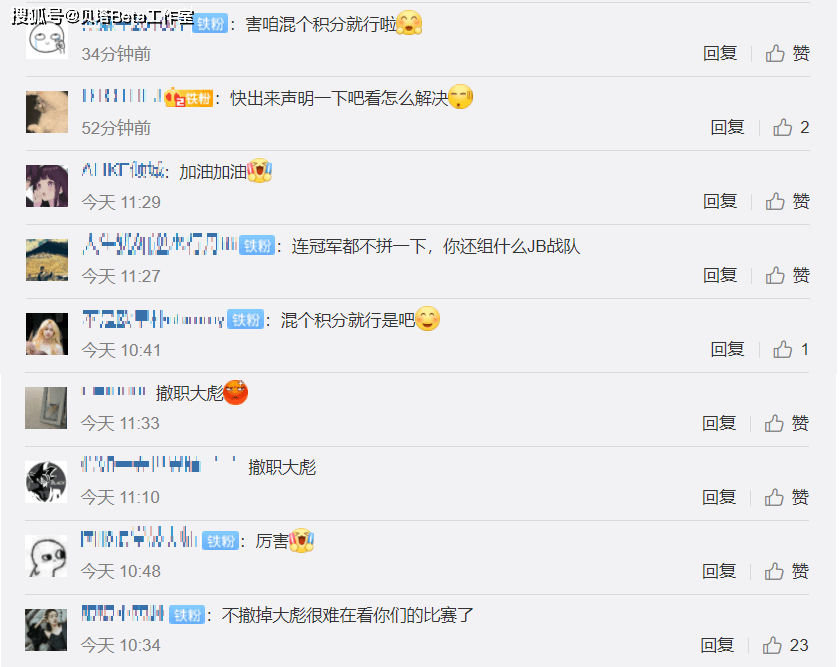
Task: Like the 混个积分就行是吧 comment
Action: [x=791, y=349]
